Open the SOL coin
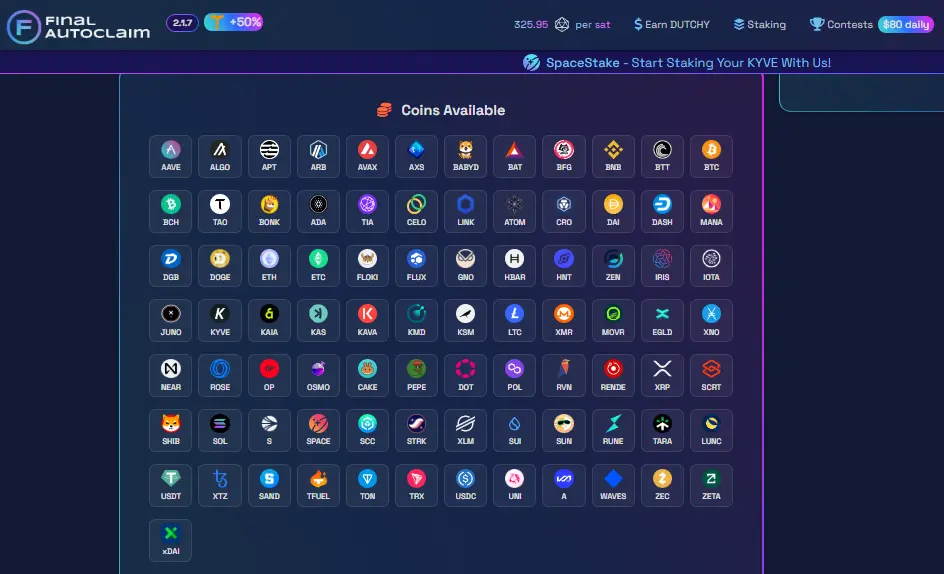The height and width of the screenshot is (574, 944). coord(220,431)
